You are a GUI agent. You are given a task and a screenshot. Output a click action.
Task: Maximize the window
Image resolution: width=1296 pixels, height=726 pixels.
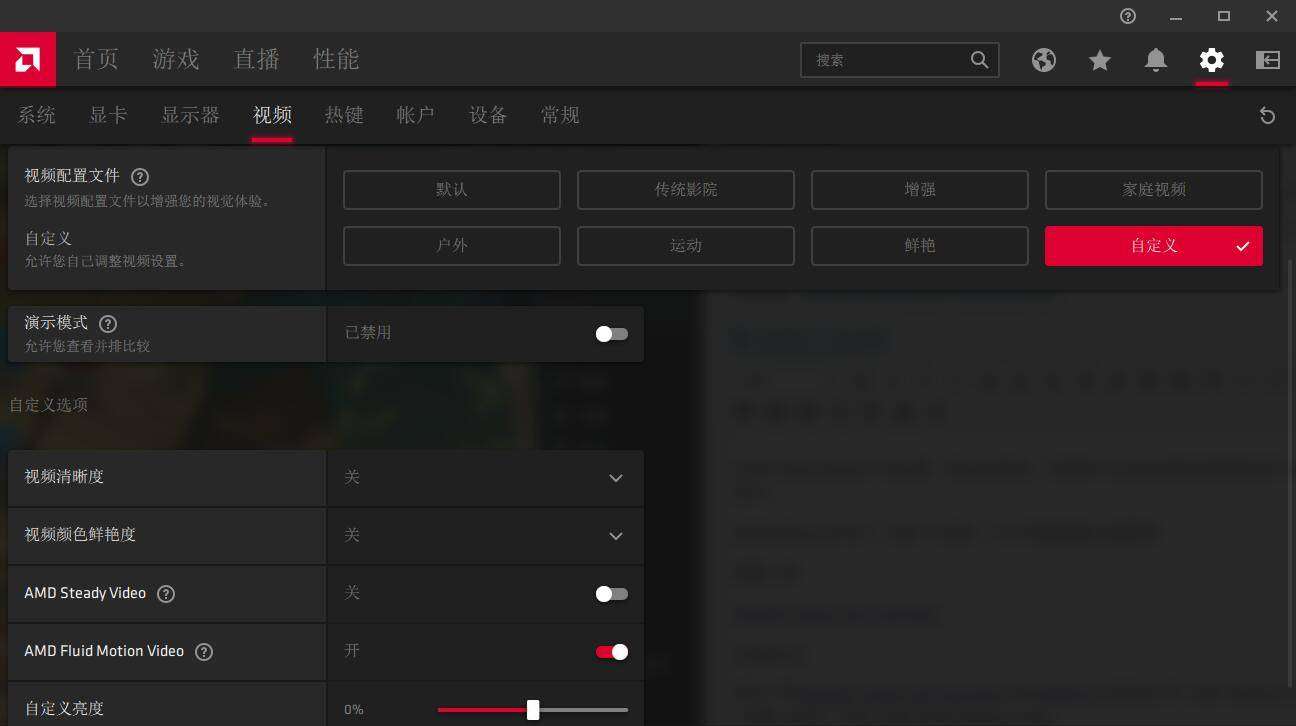pyautogui.click(x=1224, y=16)
